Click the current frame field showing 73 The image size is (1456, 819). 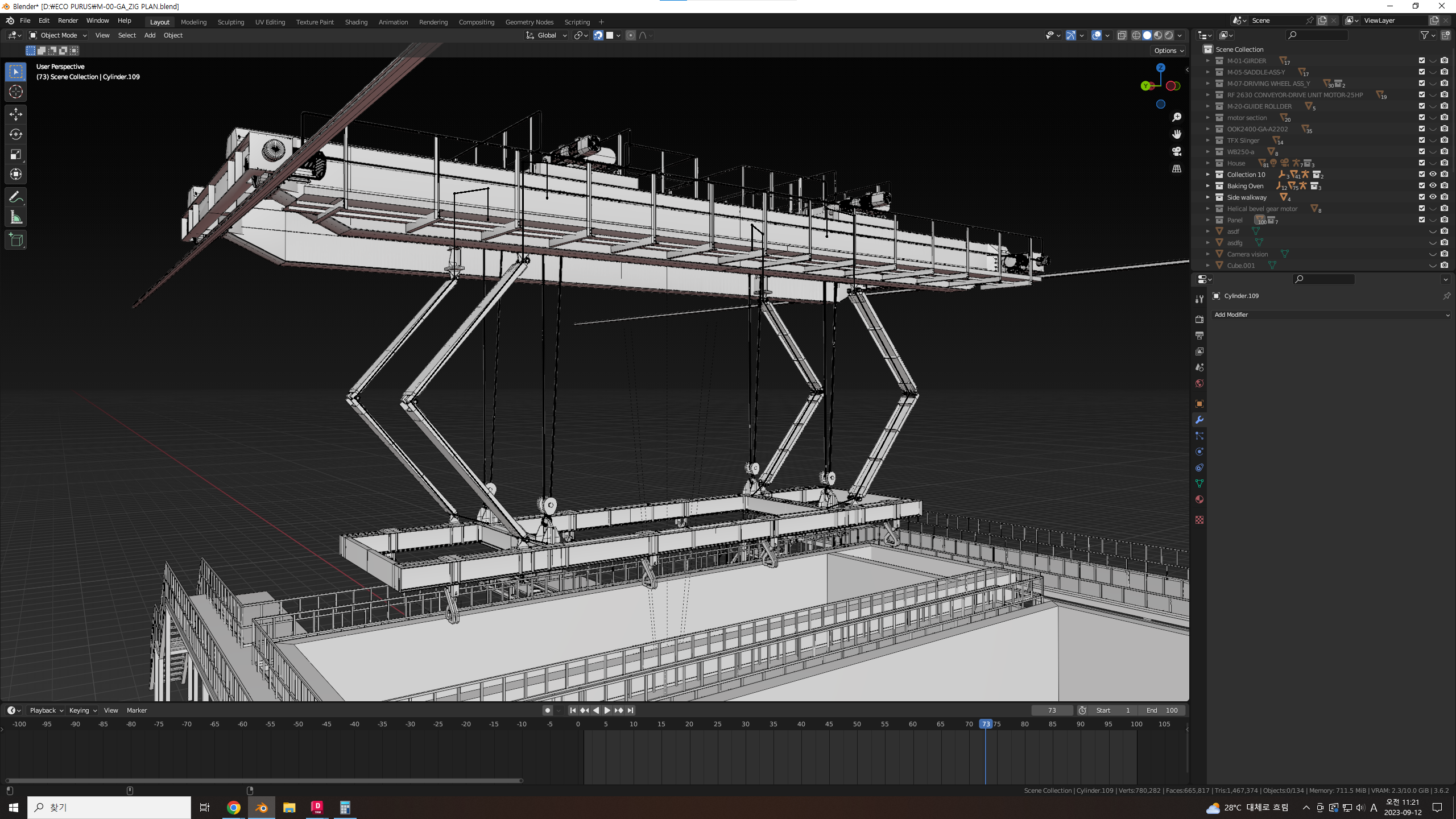pos(1052,710)
